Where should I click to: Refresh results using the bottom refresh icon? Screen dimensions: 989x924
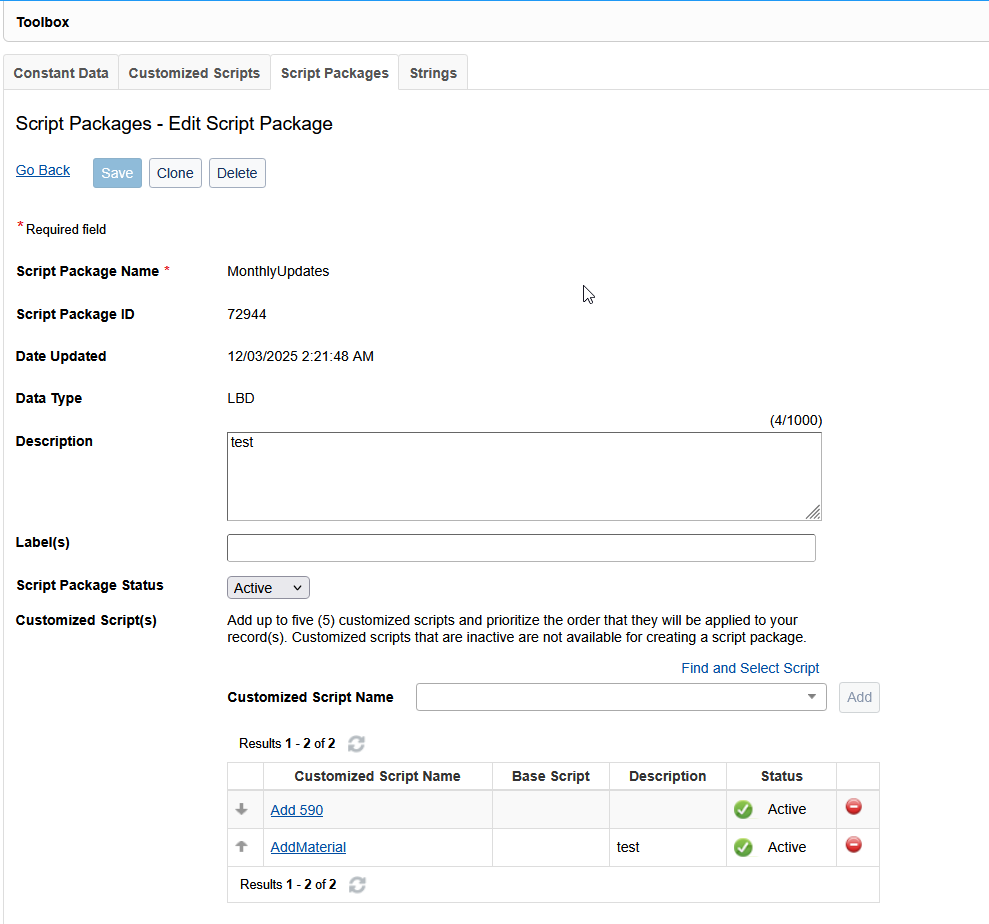tap(357, 885)
